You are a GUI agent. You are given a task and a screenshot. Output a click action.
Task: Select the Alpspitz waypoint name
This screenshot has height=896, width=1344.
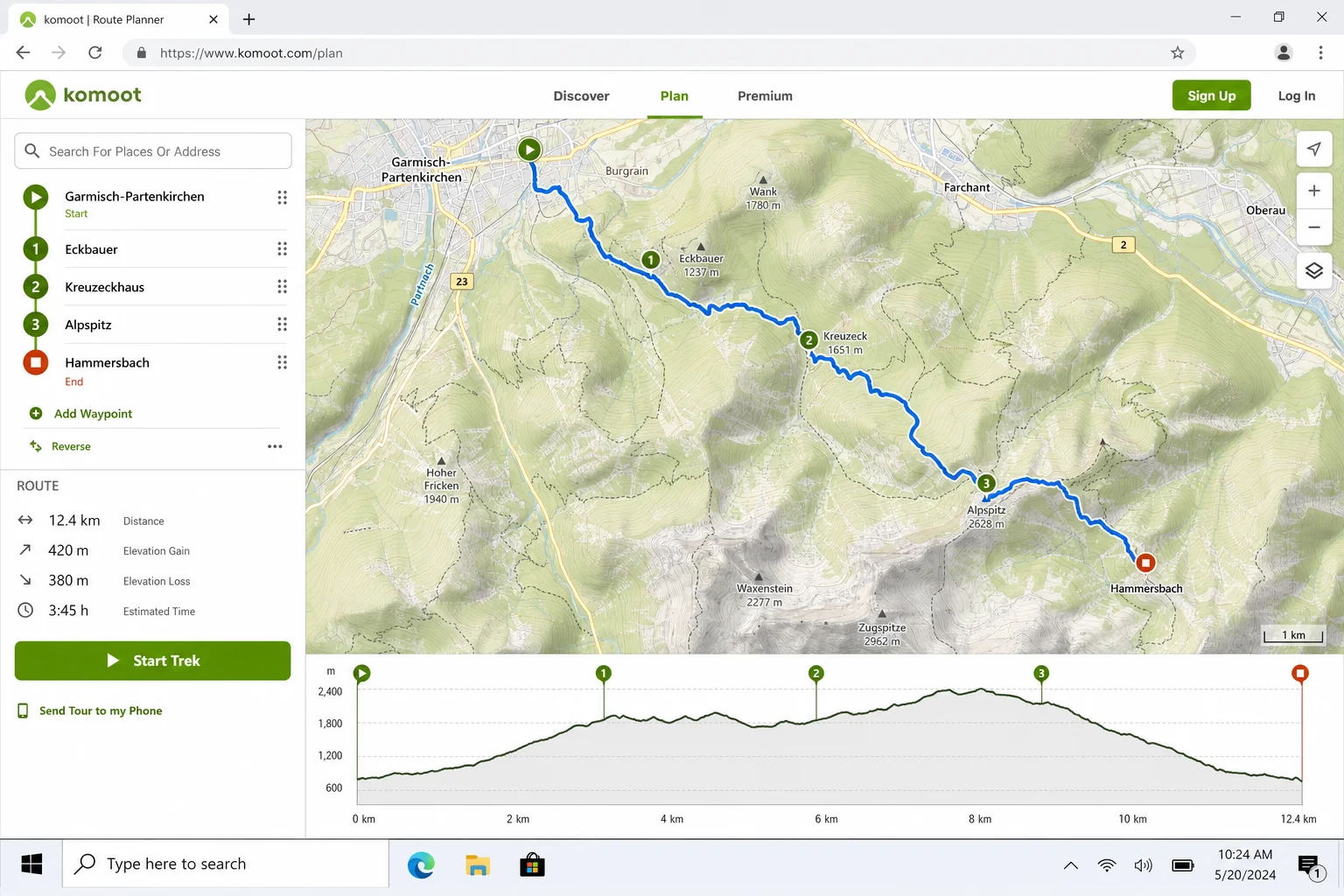click(x=88, y=325)
